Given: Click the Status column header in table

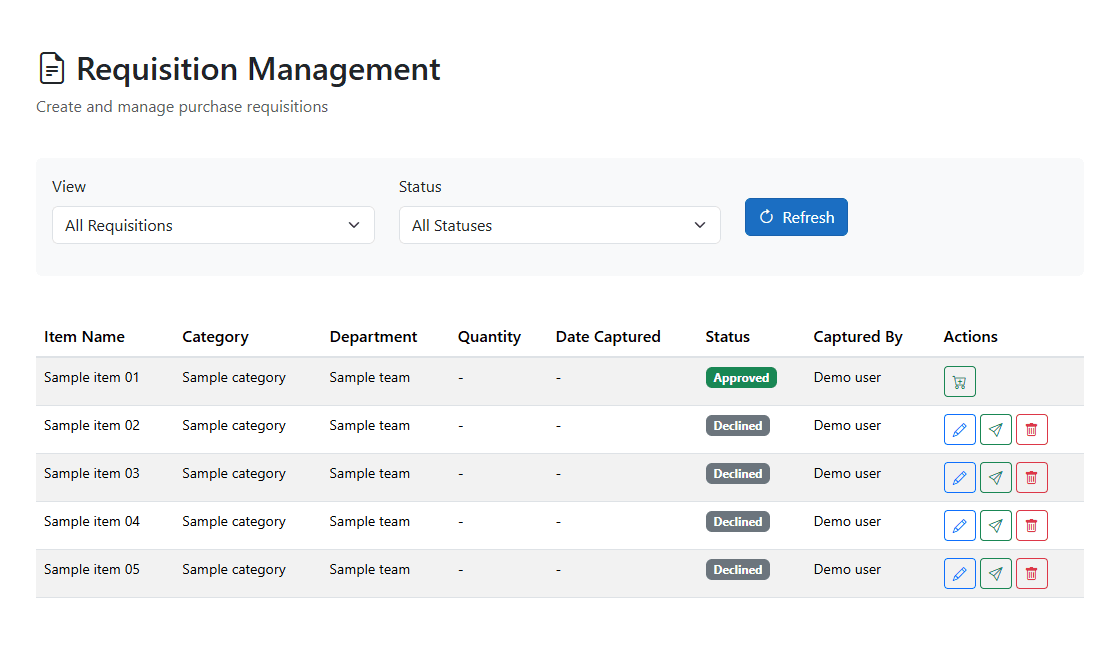Looking at the screenshot, I should [727, 336].
